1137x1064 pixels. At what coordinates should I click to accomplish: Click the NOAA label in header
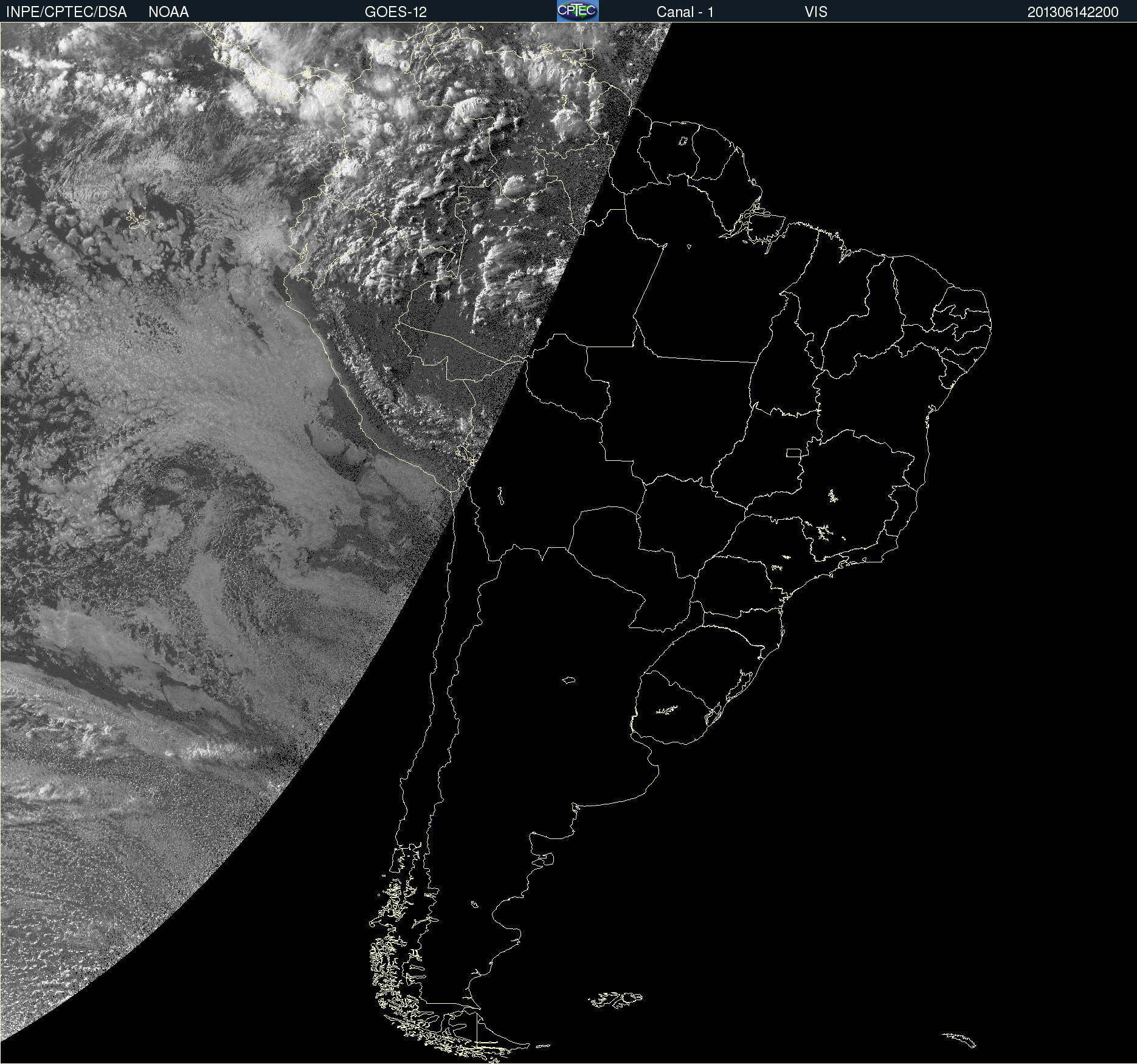click(x=168, y=12)
